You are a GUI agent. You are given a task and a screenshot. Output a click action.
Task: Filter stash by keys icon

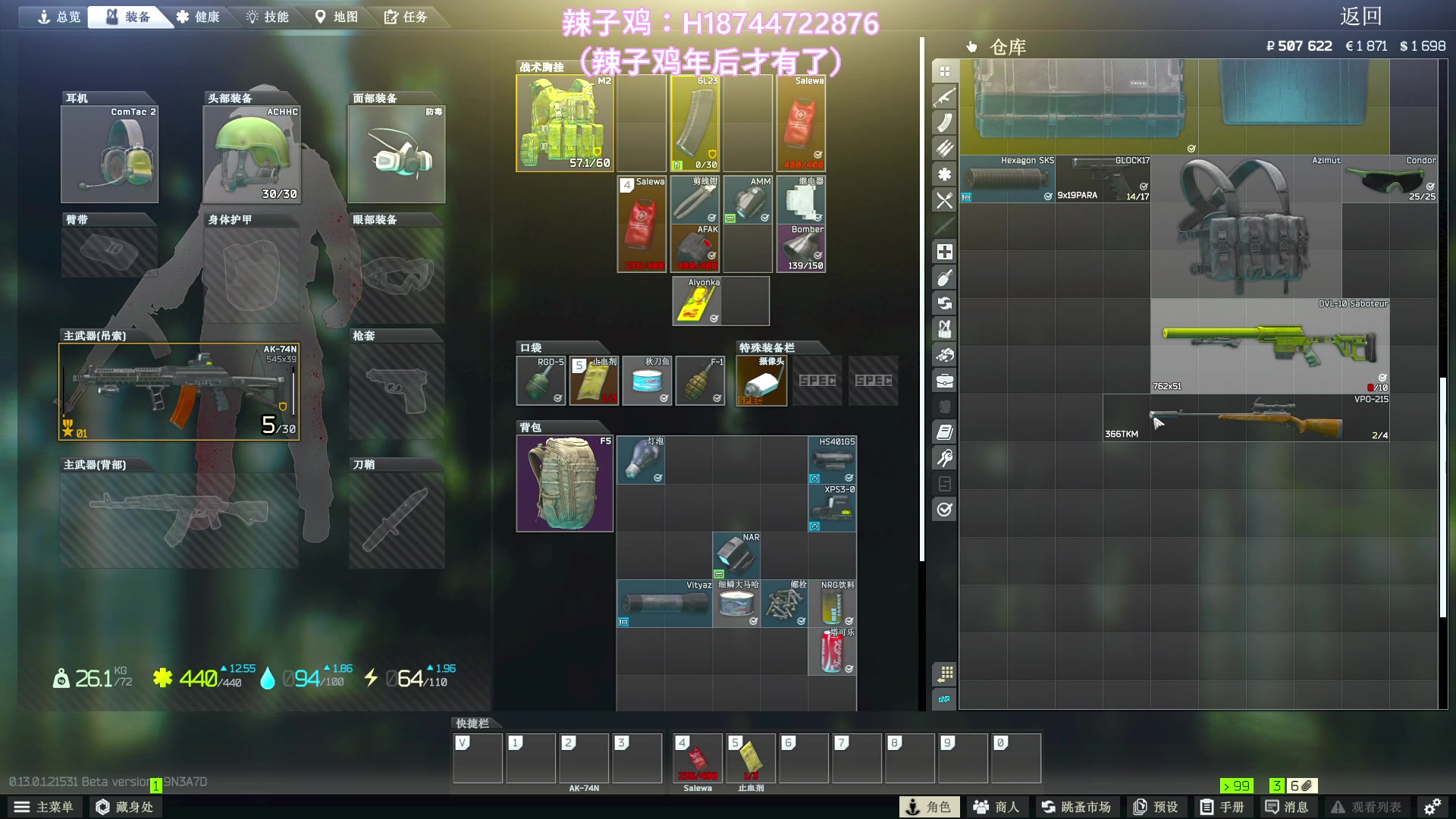click(x=945, y=458)
